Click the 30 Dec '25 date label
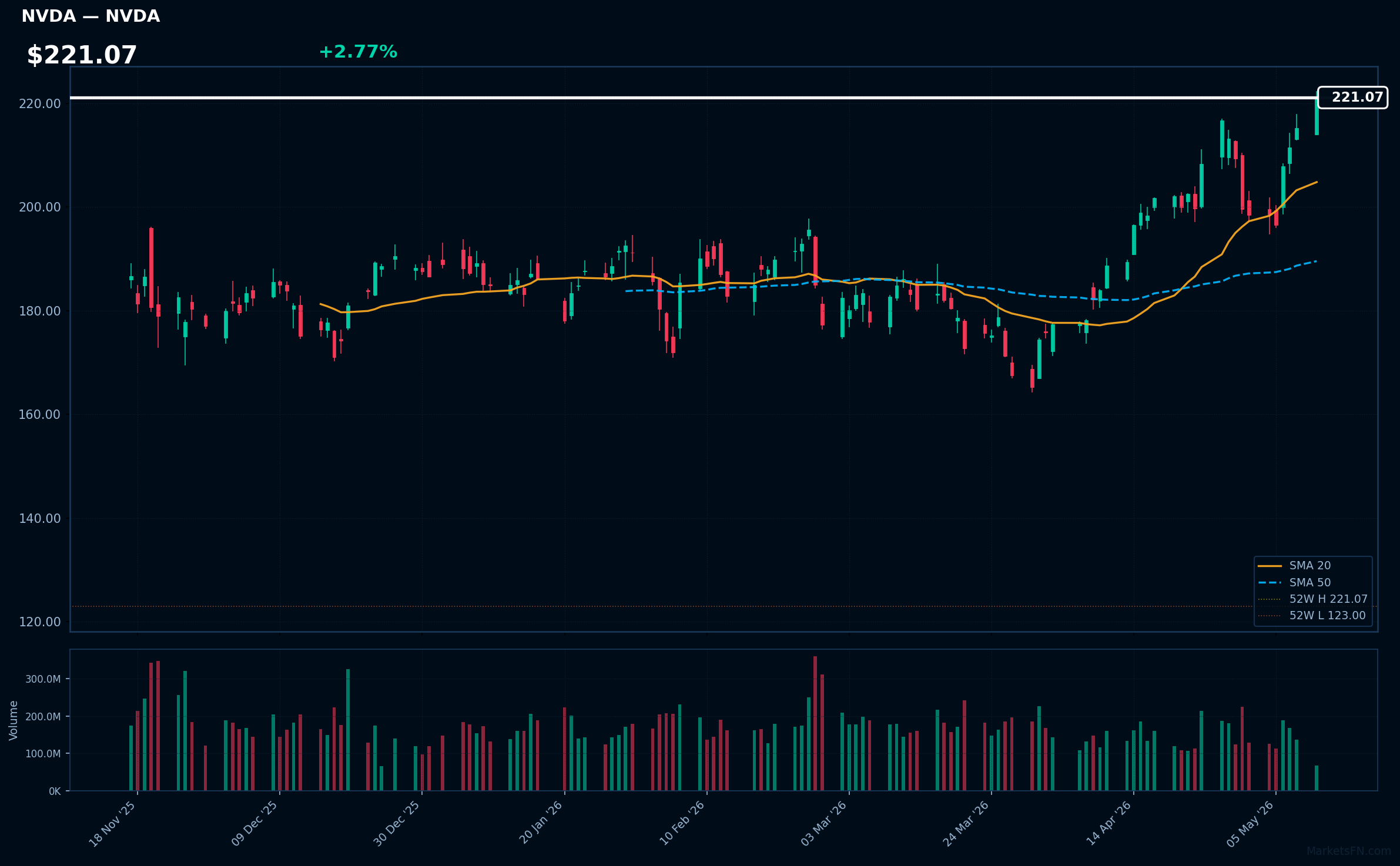The height and width of the screenshot is (866, 1400). tap(397, 824)
